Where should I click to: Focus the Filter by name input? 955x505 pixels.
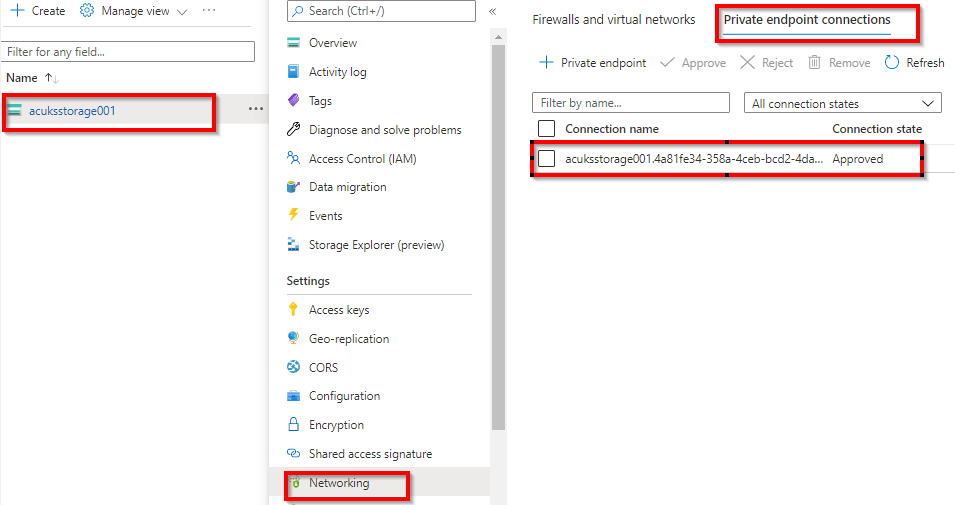631,103
